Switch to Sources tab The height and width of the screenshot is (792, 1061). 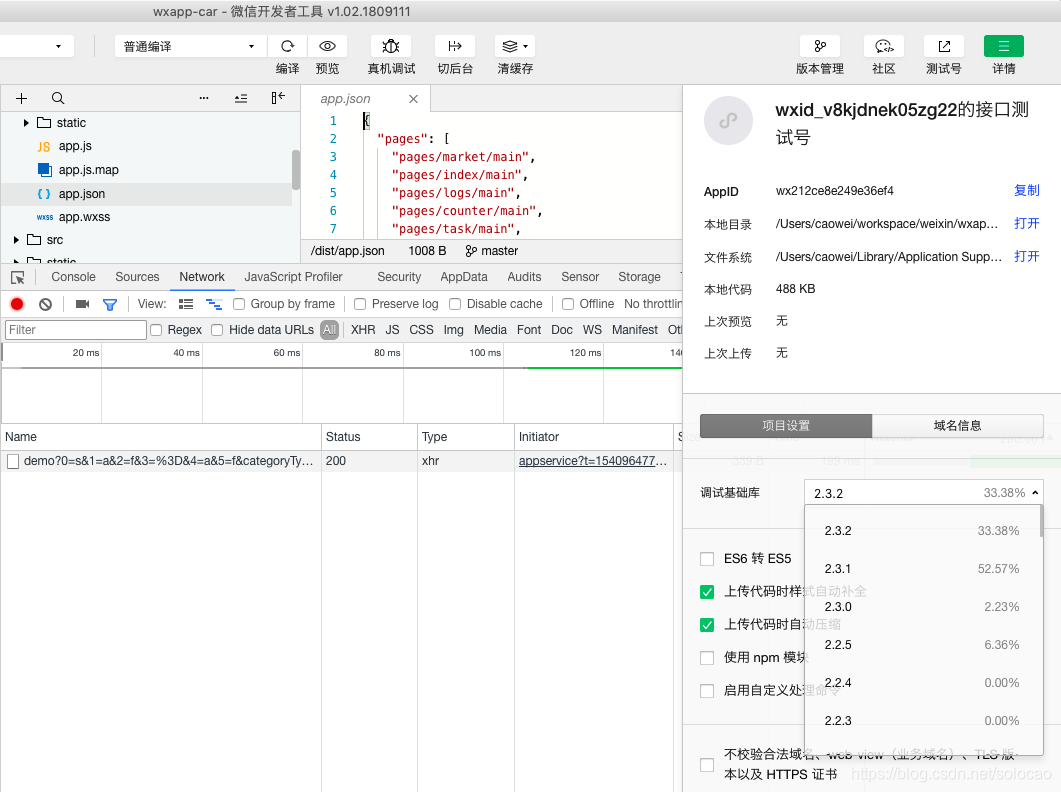(x=137, y=277)
